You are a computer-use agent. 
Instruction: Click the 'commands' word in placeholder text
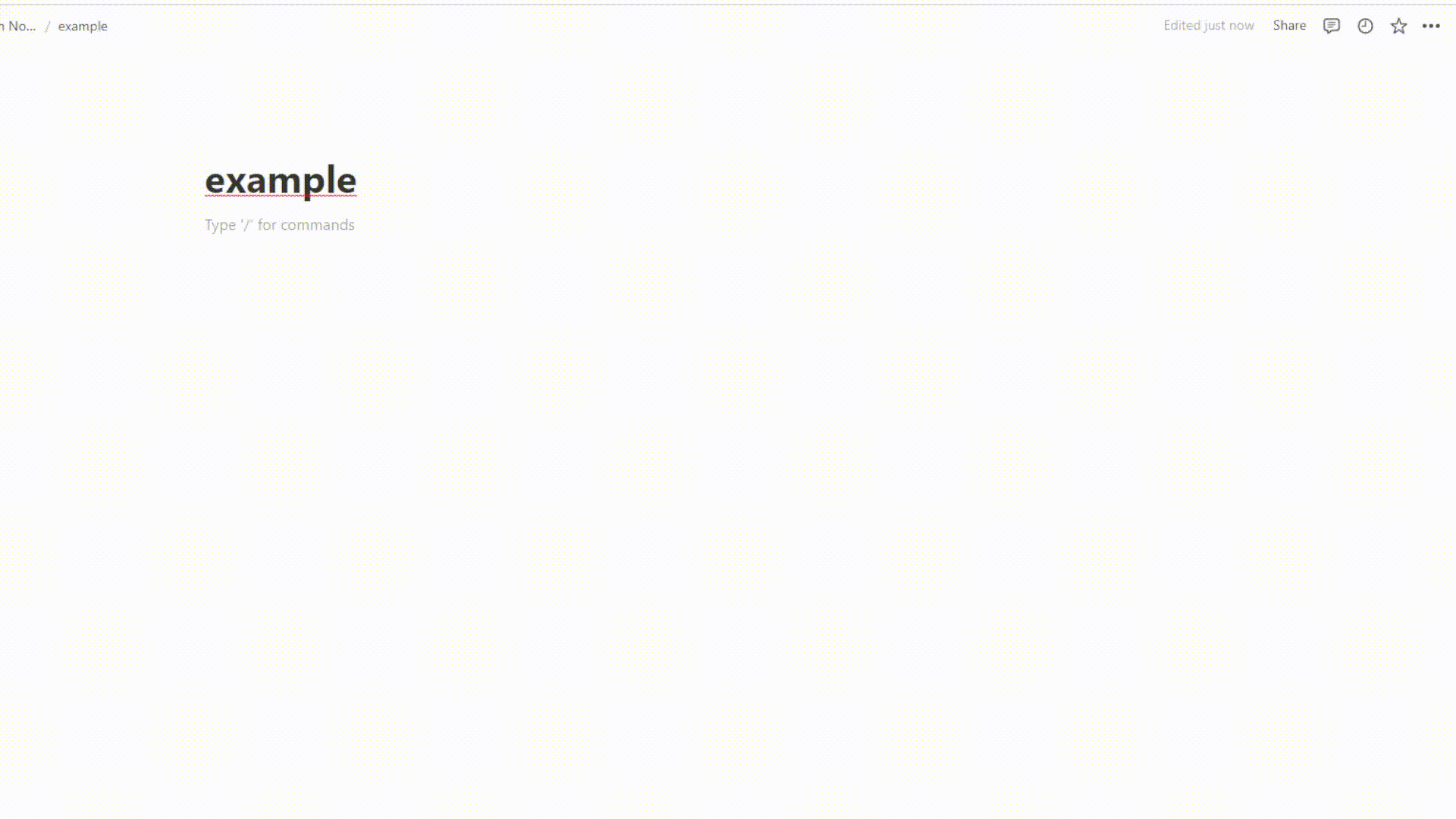click(x=317, y=224)
